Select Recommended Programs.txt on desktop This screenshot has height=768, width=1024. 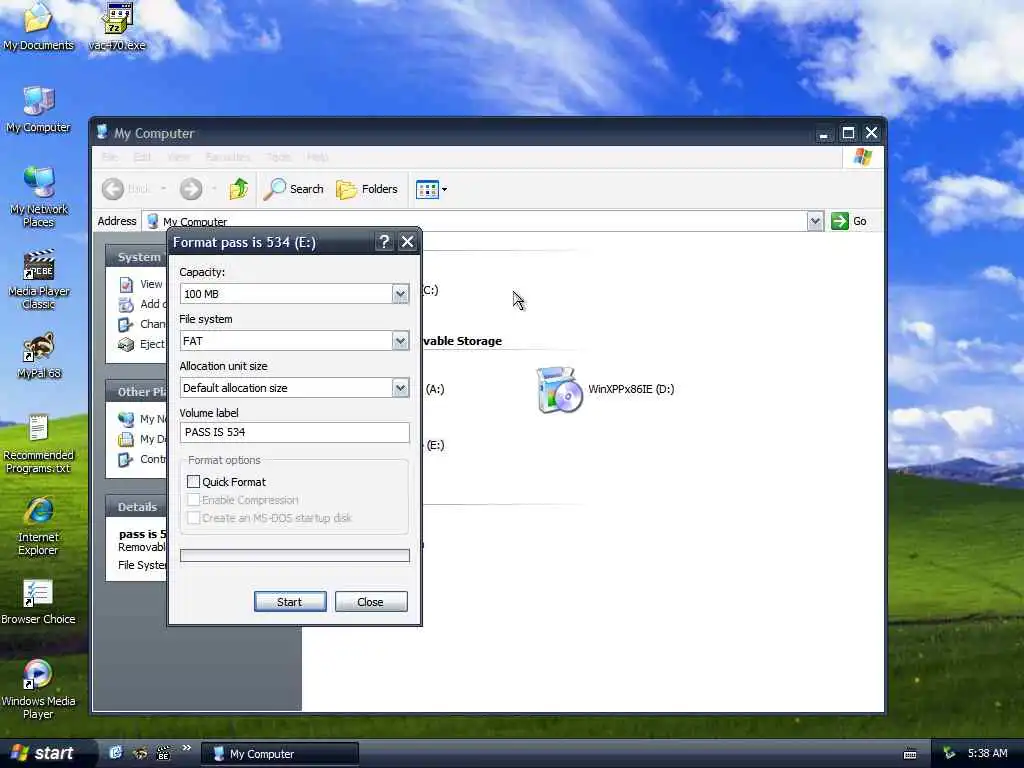pyautogui.click(x=38, y=443)
